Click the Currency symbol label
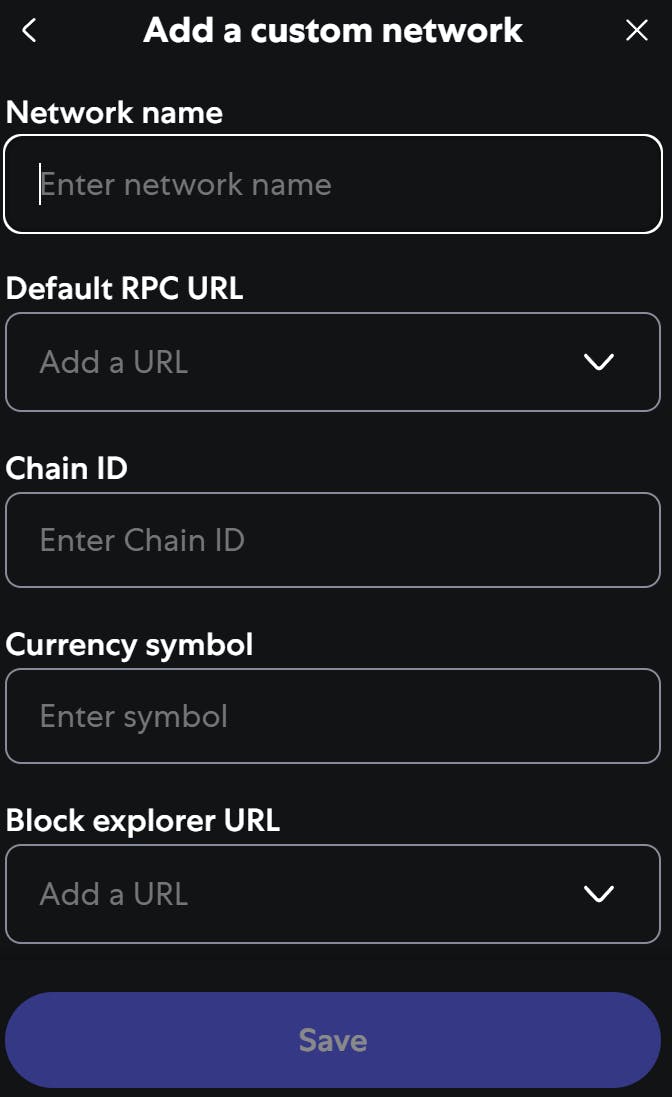The height and width of the screenshot is (1097, 672). (130, 644)
